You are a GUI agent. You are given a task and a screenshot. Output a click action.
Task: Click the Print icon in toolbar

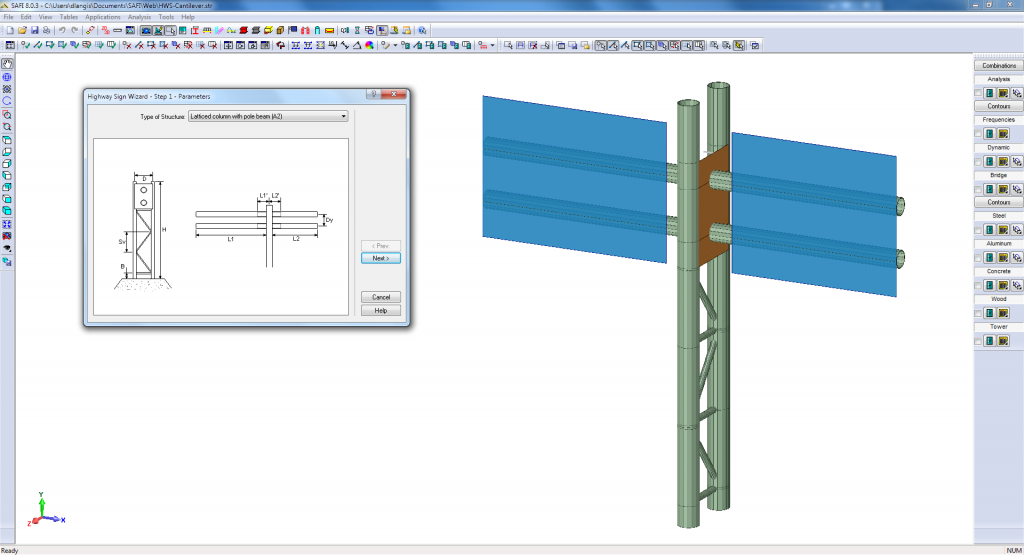pos(46,31)
